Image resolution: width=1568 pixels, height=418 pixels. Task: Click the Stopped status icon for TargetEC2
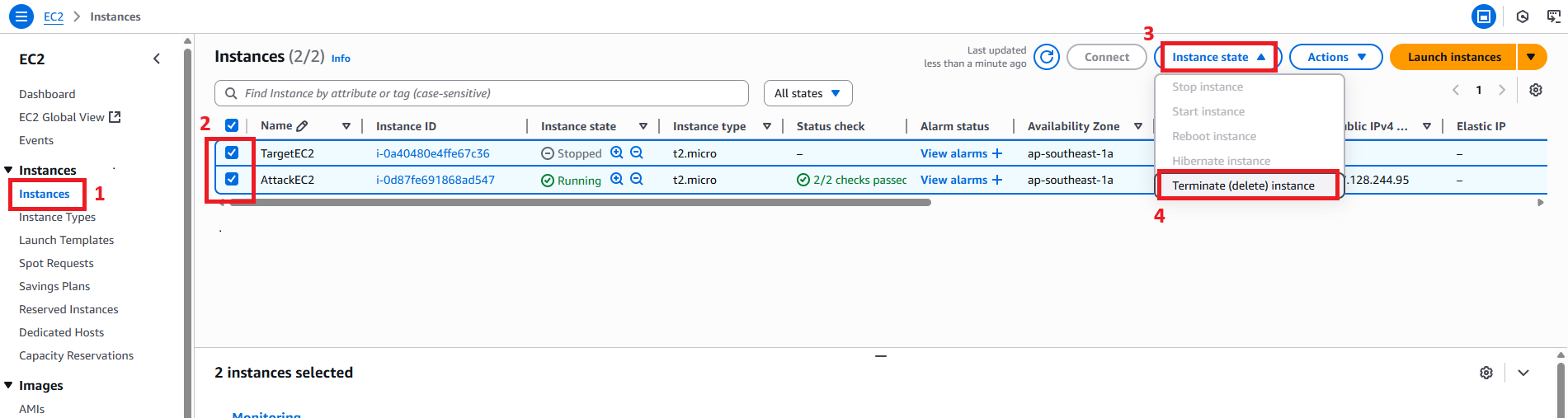(x=547, y=153)
